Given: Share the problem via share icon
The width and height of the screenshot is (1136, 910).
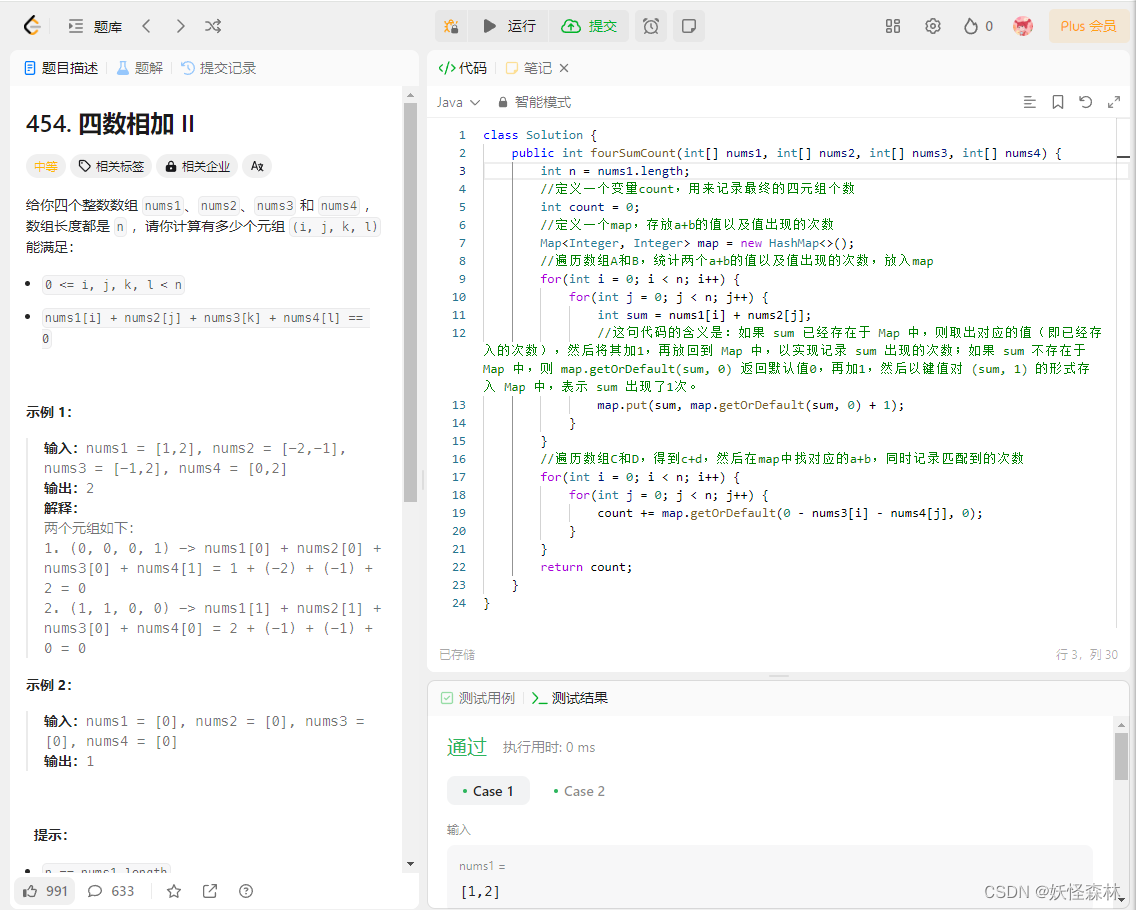Looking at the screenshot, I should point(210,891).
